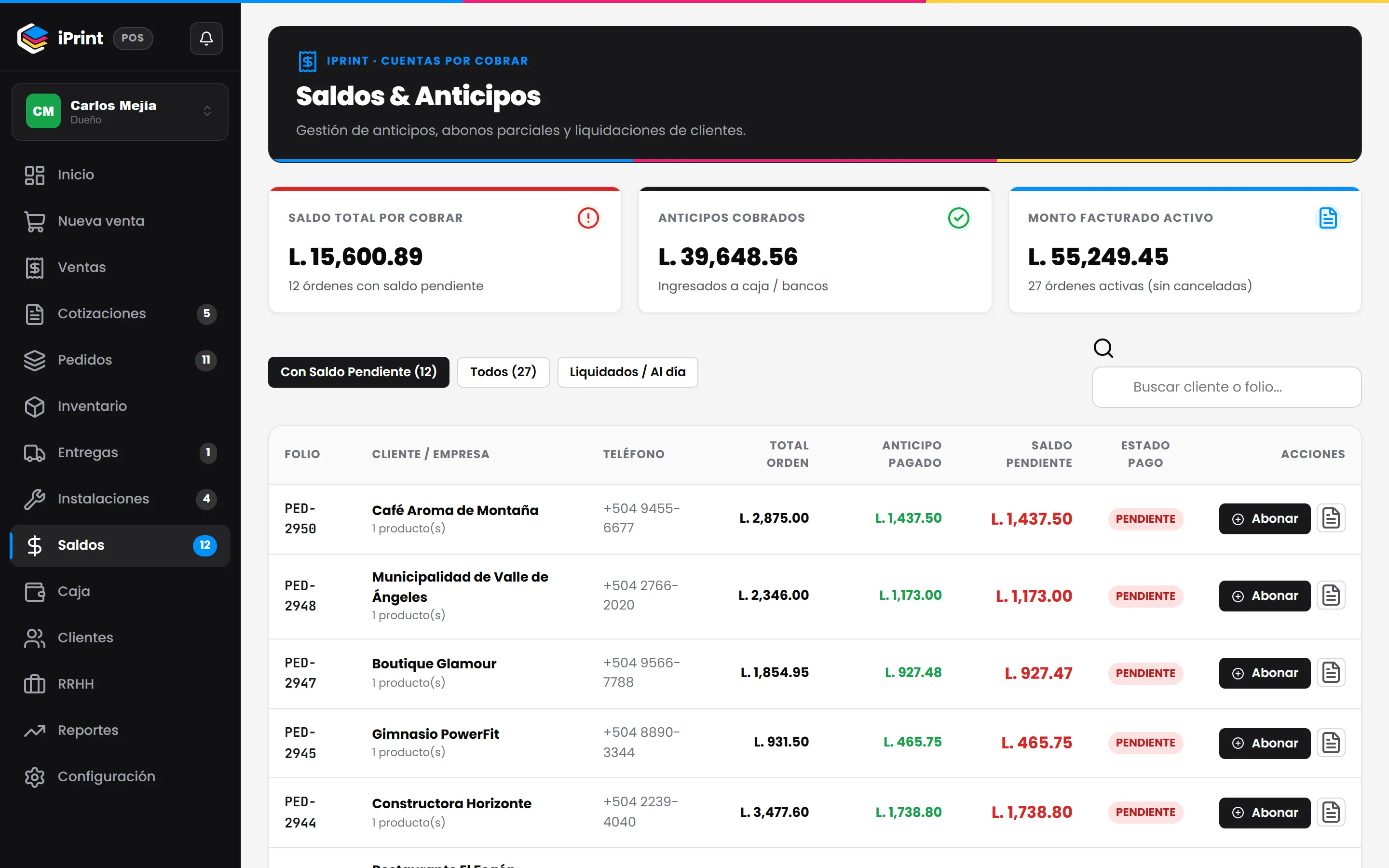Click the Clientes people icon

(x=34, y=638)
